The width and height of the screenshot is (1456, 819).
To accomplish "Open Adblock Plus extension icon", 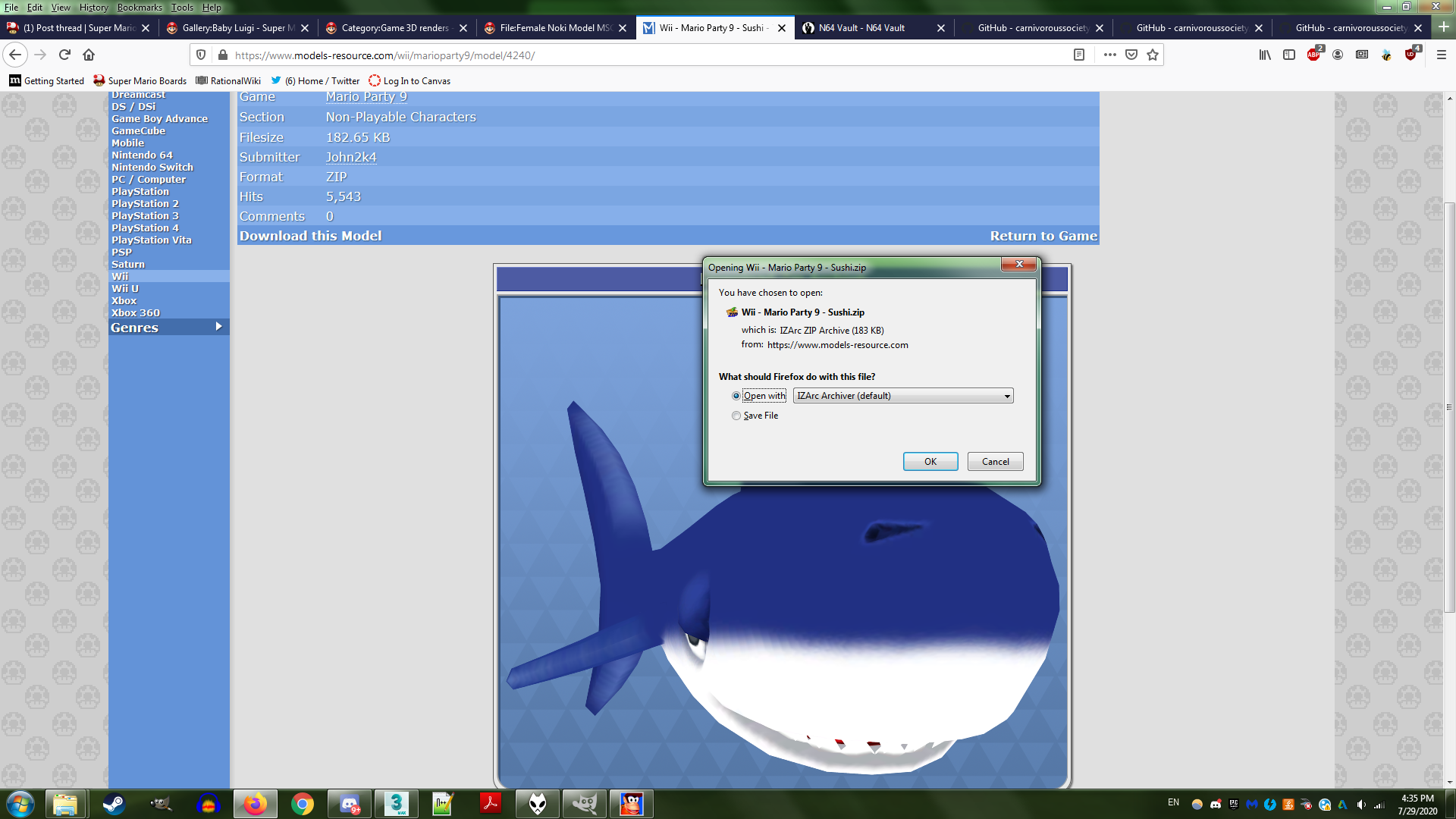I will pyautogui.click(x=1313, y=55).
